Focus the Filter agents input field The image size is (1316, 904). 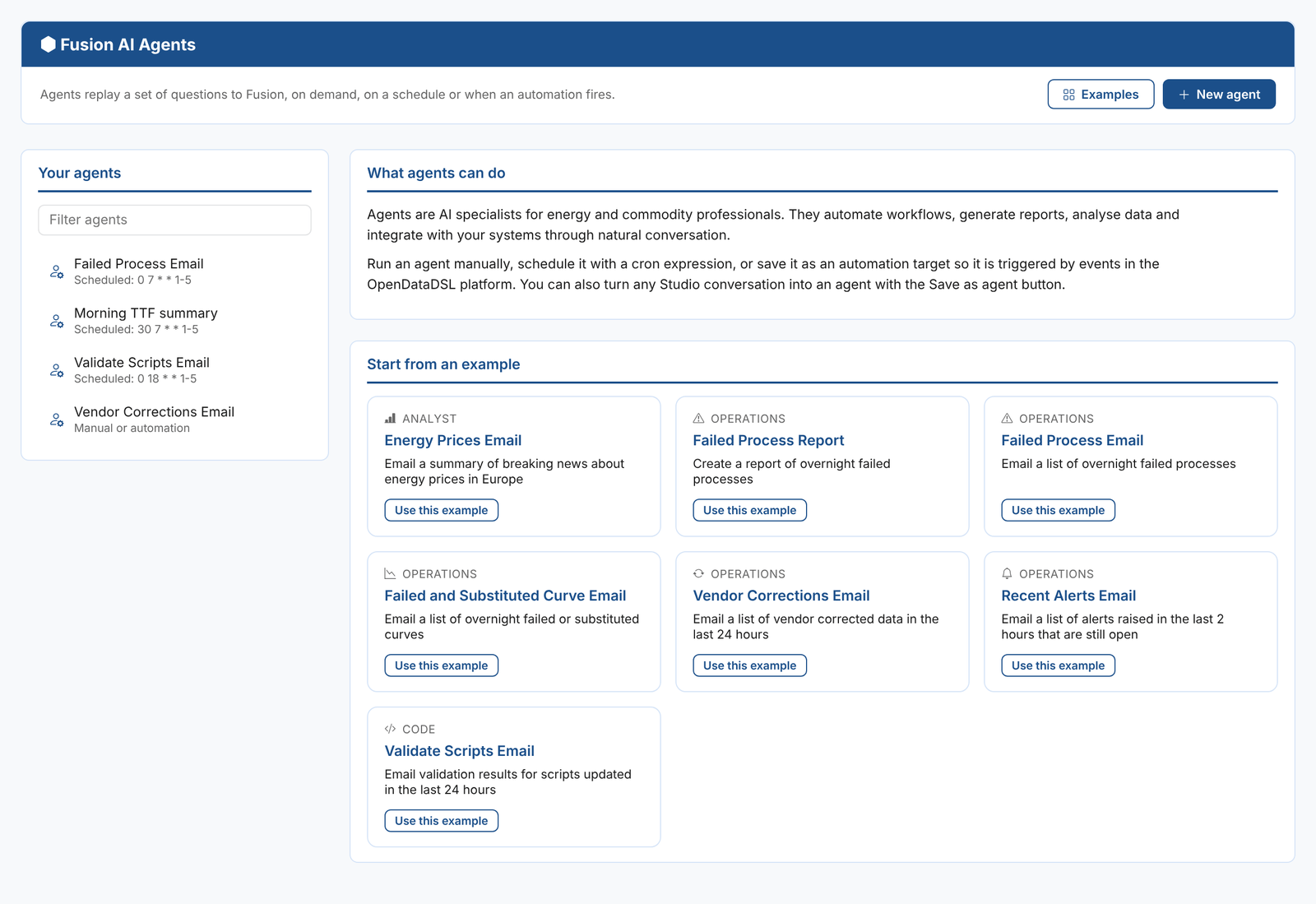pyautogui.click(x=174, y=220)
